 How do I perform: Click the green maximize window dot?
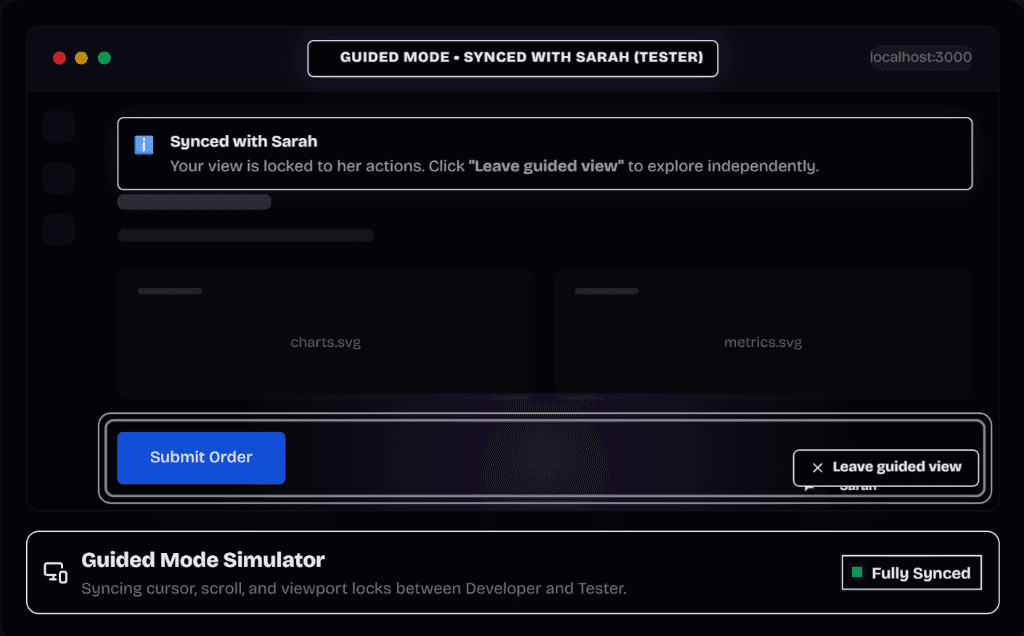tap(104, 58)
